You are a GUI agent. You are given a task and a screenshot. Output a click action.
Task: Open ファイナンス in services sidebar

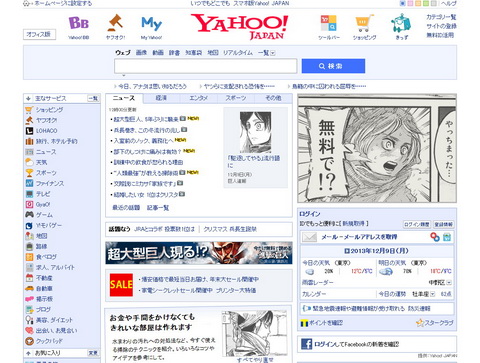pos(50,183)
